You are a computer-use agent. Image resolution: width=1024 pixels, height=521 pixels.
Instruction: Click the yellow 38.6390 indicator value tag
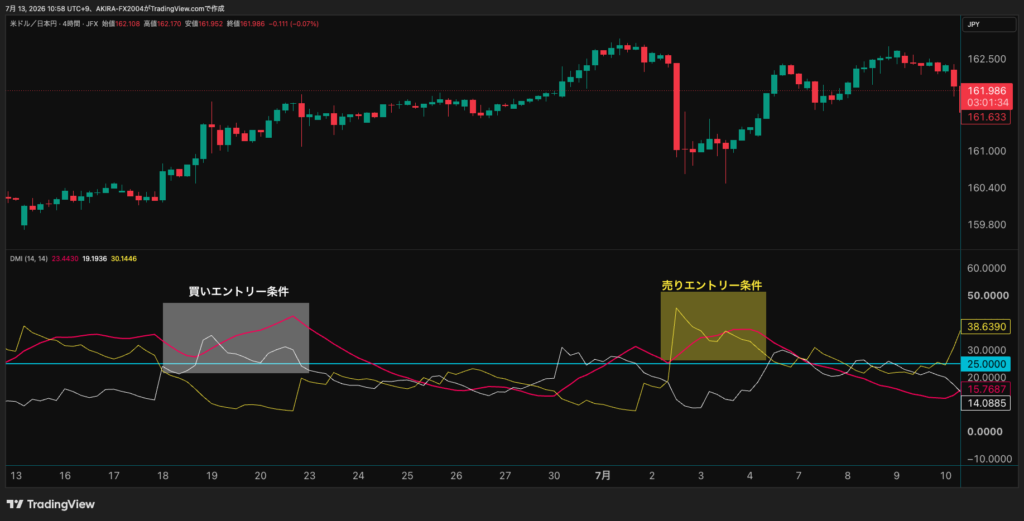(986, 326)
